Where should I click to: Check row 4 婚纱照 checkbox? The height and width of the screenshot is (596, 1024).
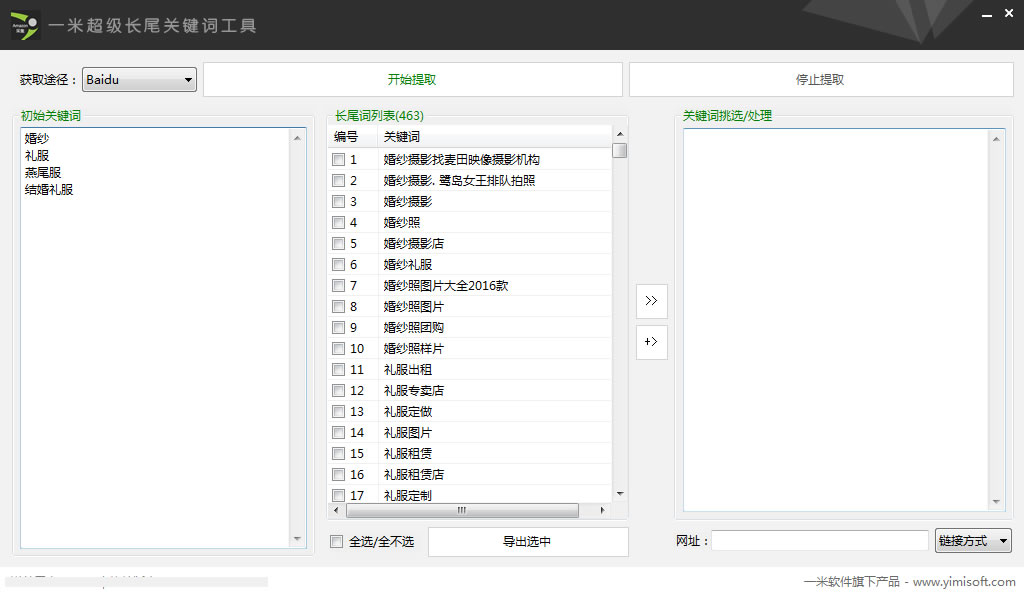click(338, 223)
